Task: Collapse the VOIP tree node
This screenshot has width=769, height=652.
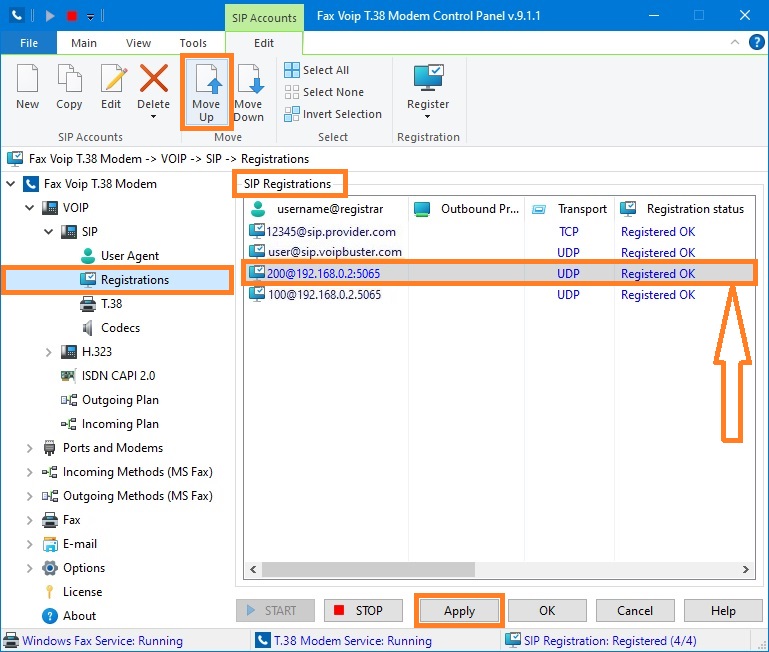Action: pos(30,208)
